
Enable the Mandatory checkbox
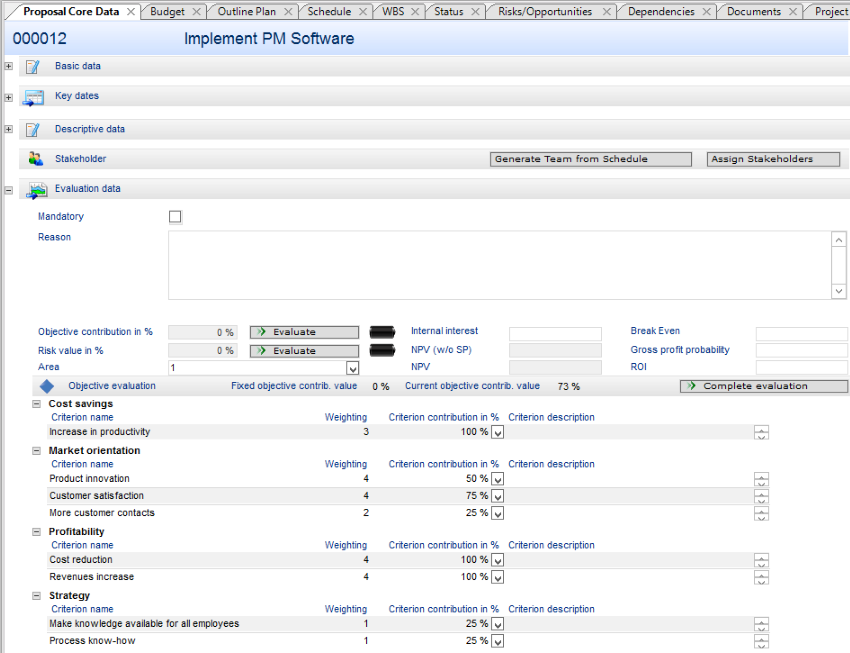pos(175,217)
